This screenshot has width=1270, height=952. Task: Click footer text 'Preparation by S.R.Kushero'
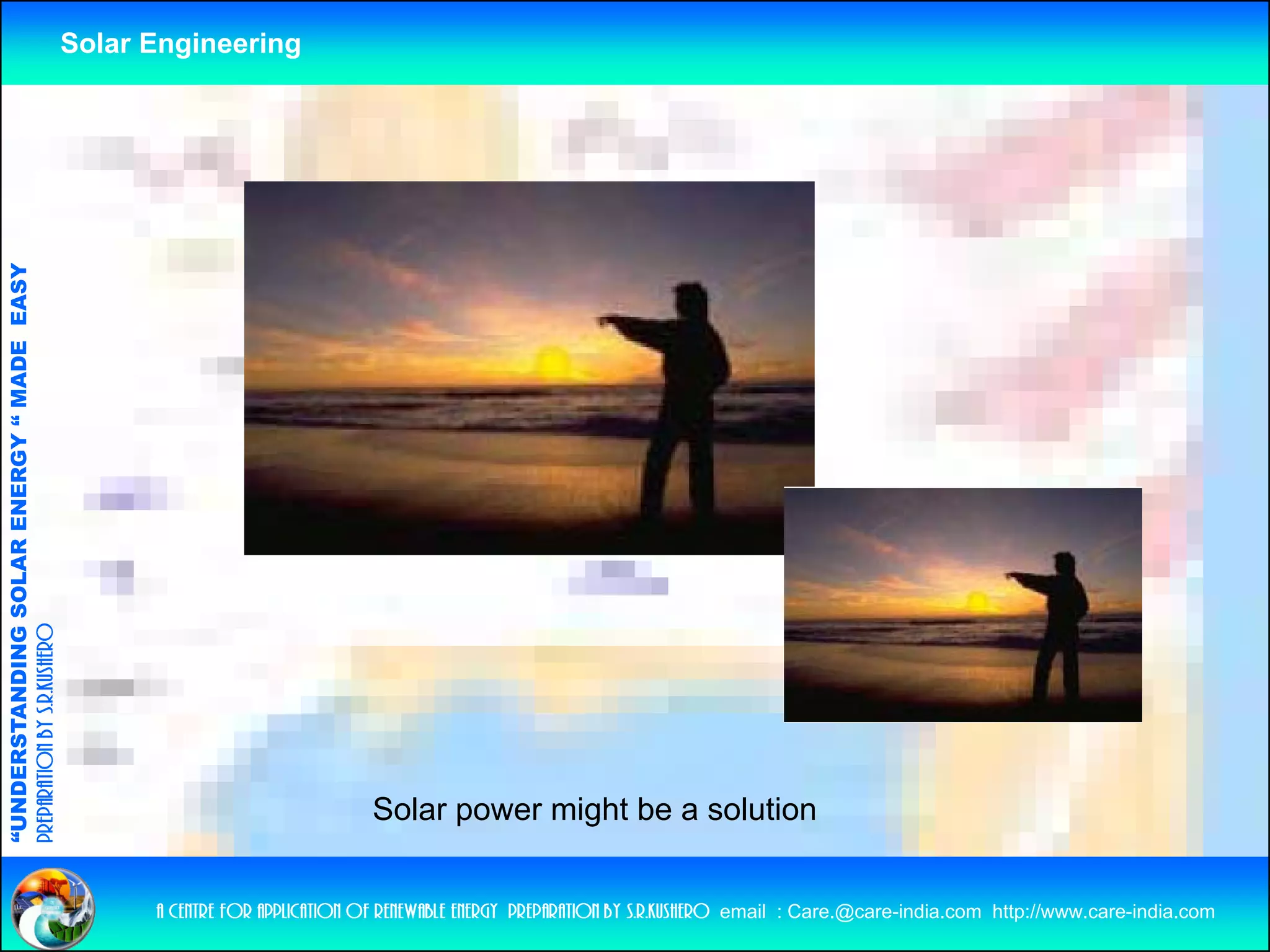(608, 912)
